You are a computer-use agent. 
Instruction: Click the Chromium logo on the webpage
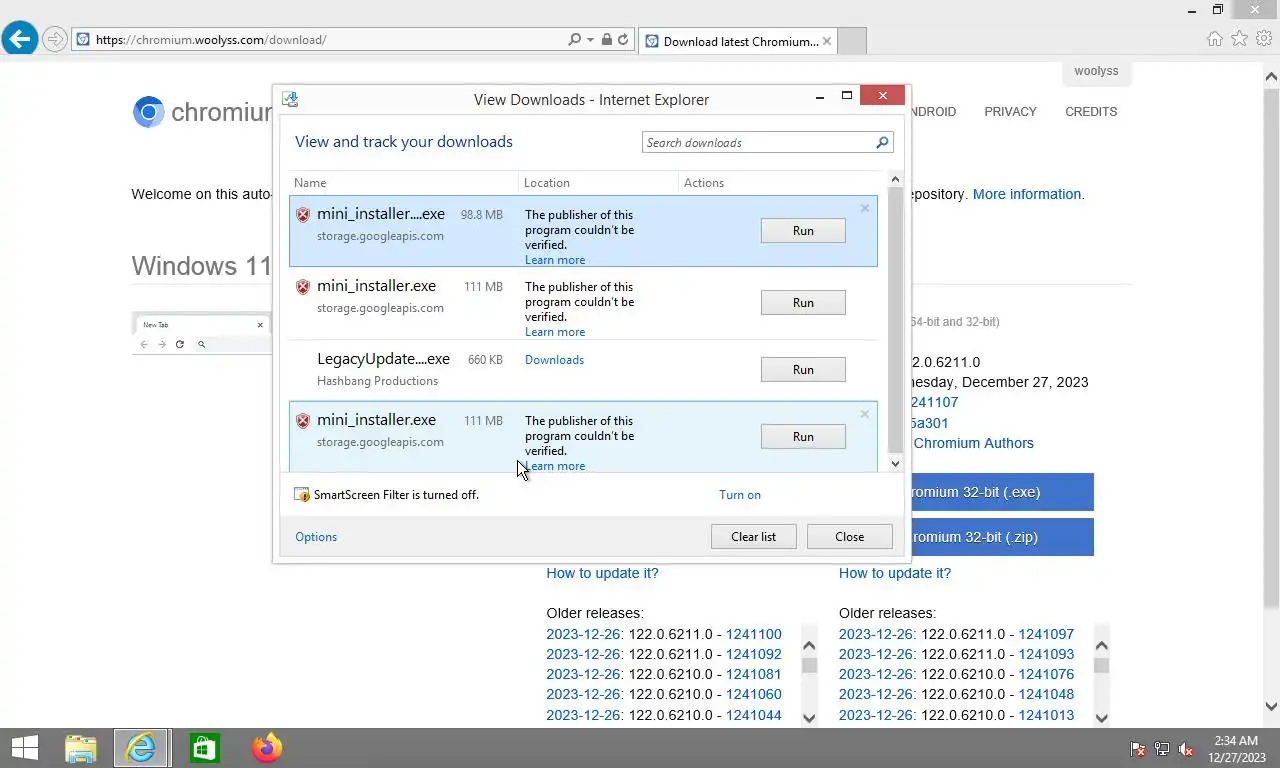(148, 112)
